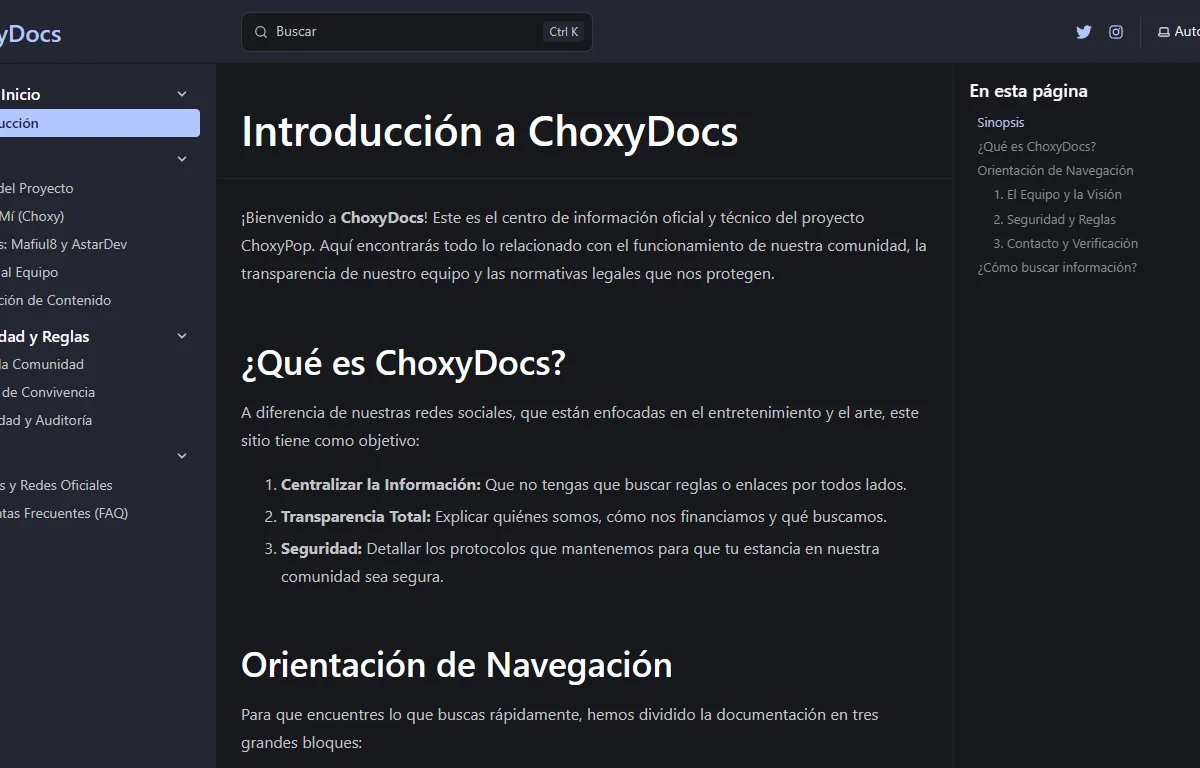Jump to Sinopsis in the page outline
Image resolution: width=1200 pixels, height=768 pixels.
(1000, 122)
